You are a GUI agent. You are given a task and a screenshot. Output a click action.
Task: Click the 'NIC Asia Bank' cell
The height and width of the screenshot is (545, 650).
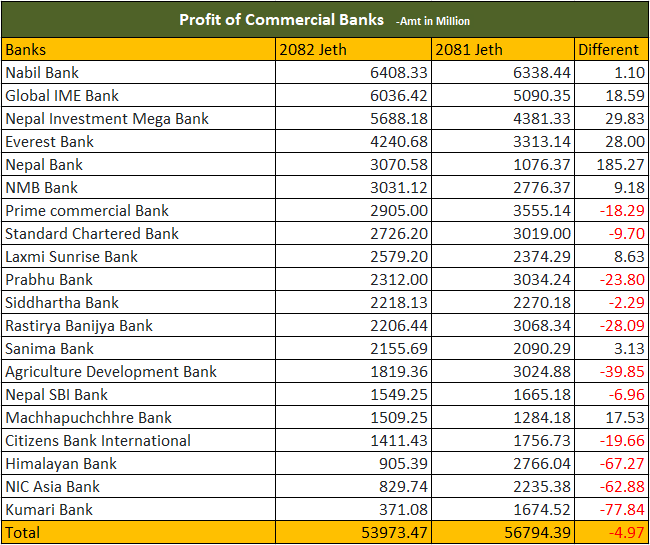(x=139, y=487)
